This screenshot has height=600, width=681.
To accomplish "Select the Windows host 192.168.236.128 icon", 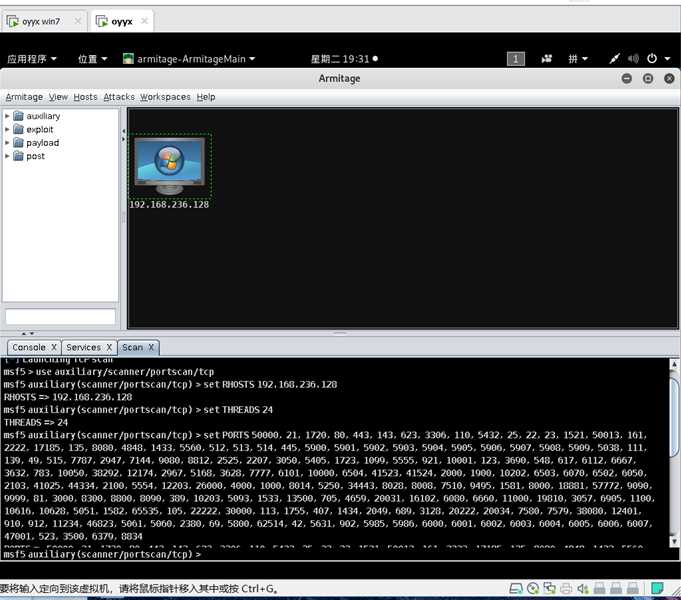I will 169,166.
